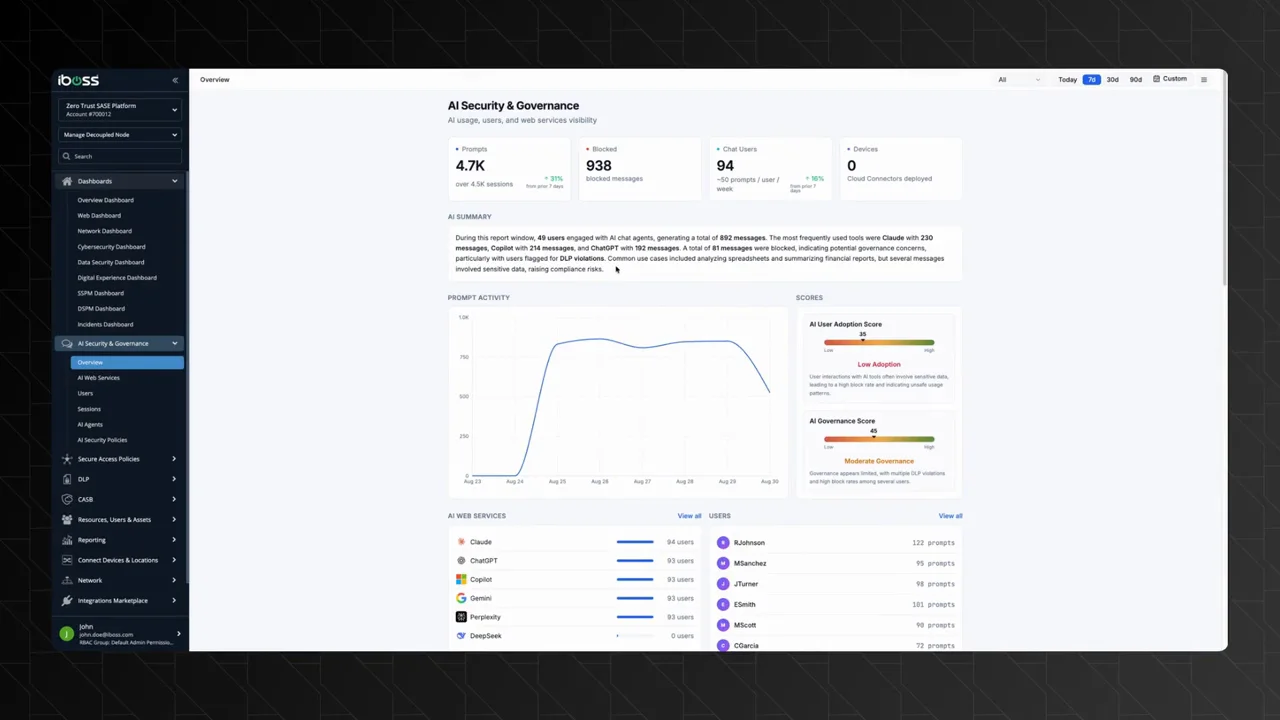Expand the DLP section chevron
The image size is (1280, 720).
(x=174, y=479)
